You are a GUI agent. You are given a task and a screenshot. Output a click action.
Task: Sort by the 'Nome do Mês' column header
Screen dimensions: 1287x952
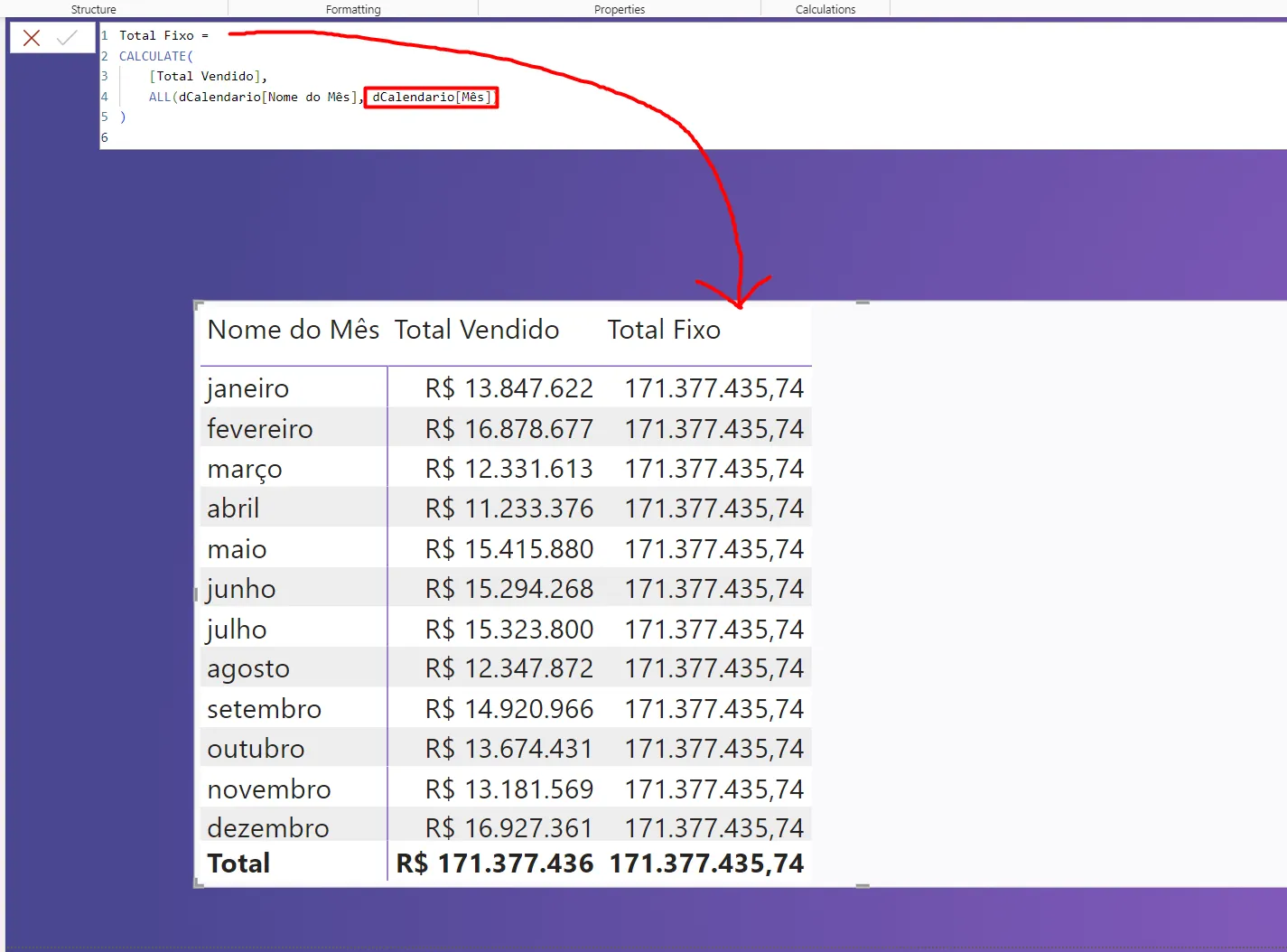[x=293, y=330]
